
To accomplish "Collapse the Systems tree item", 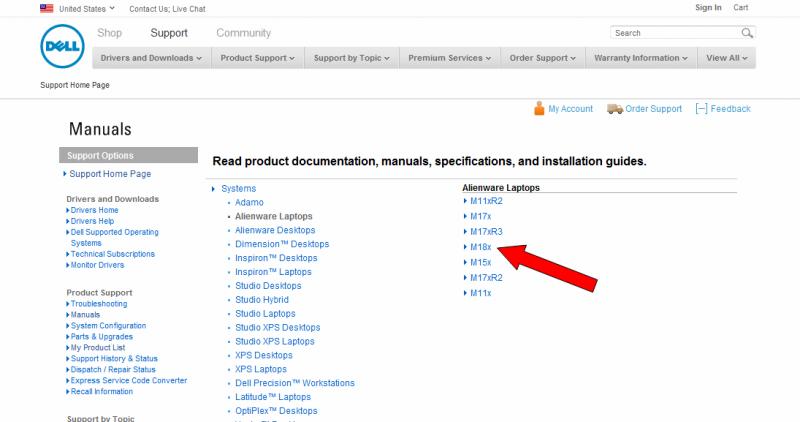I will [x=214, y=189].
